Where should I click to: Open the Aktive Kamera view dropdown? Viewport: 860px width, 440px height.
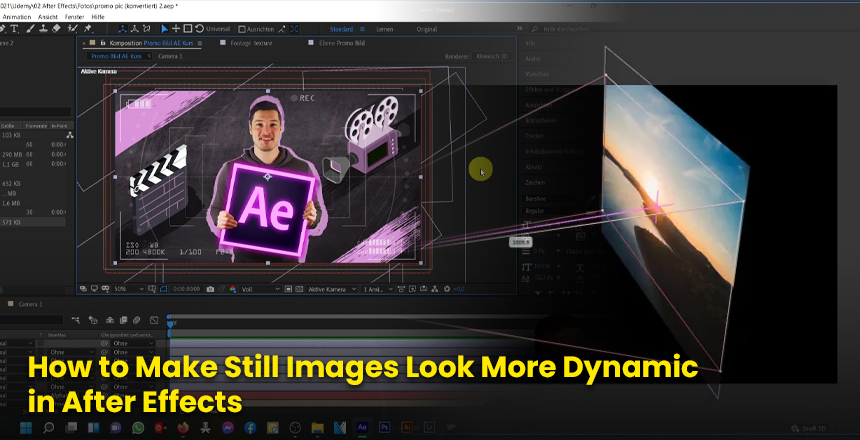332,289
